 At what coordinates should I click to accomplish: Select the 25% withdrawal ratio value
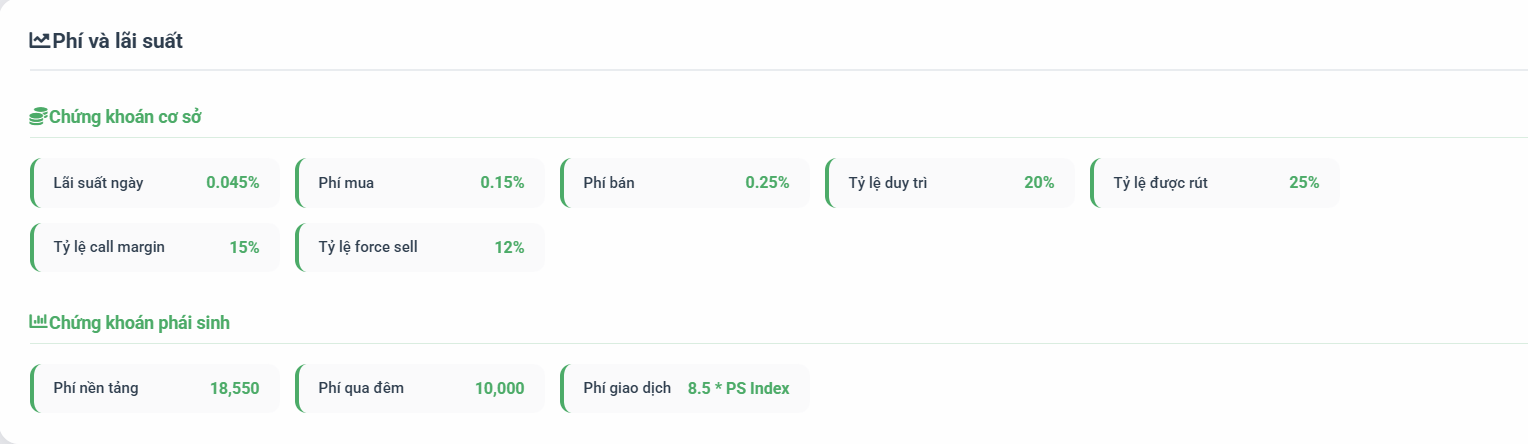point(1304,183)
